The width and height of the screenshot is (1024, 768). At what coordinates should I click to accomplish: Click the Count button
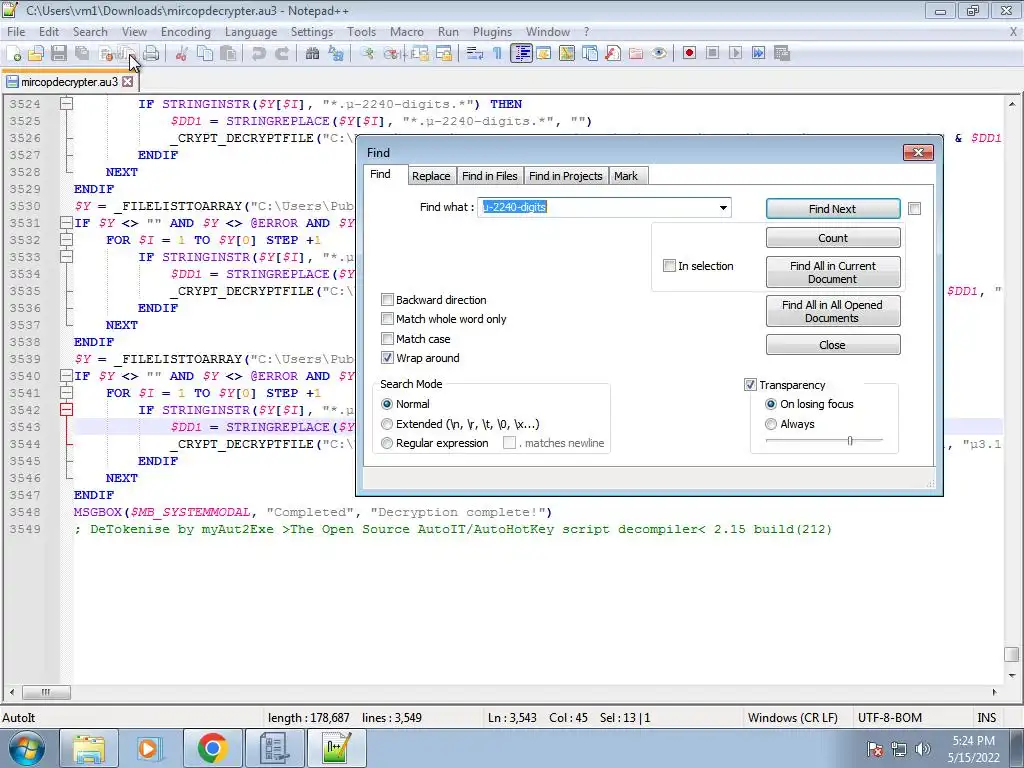point(833,238)
